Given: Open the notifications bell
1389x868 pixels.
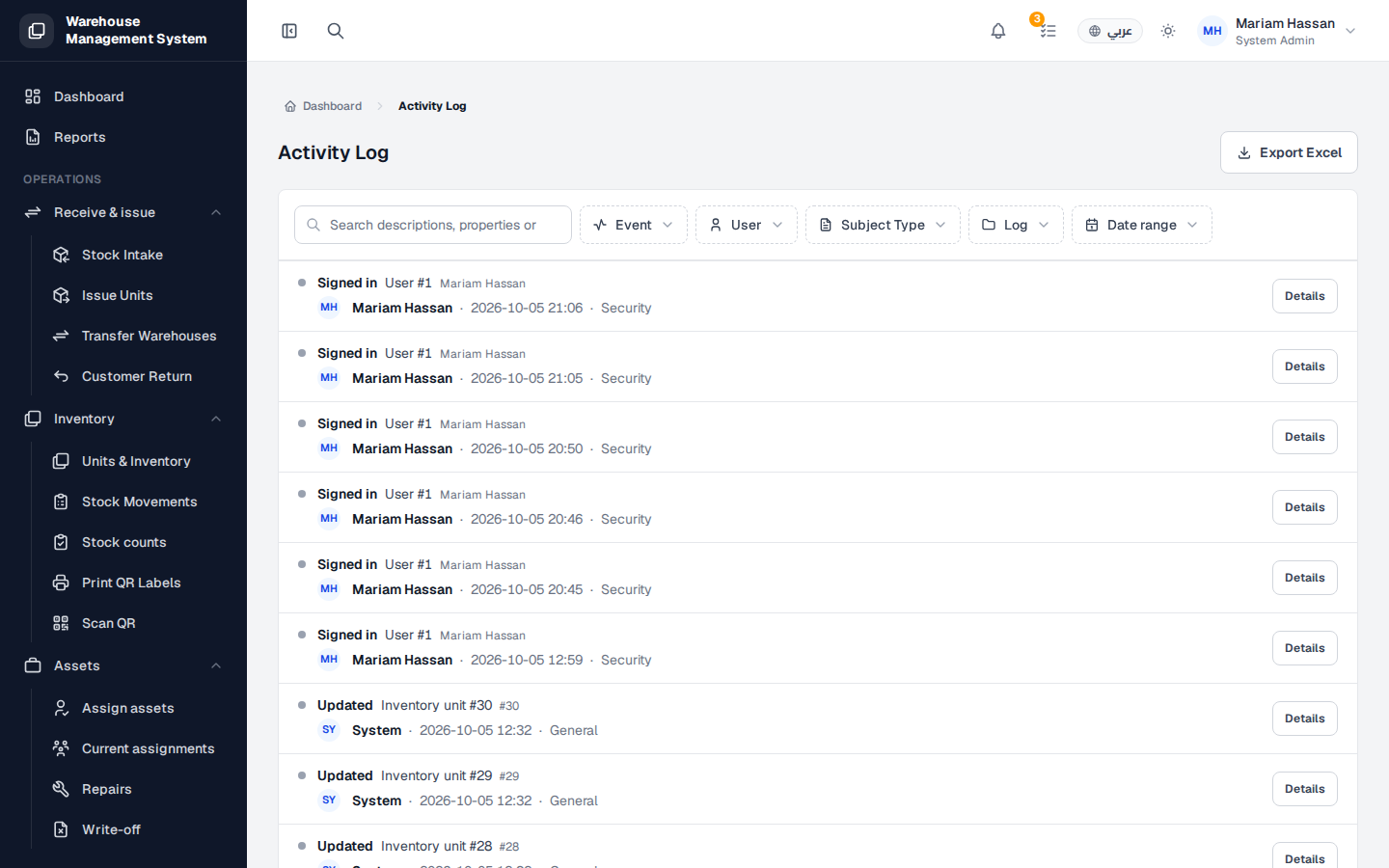Looking at the screenshot, I should [x=998, y=31].
